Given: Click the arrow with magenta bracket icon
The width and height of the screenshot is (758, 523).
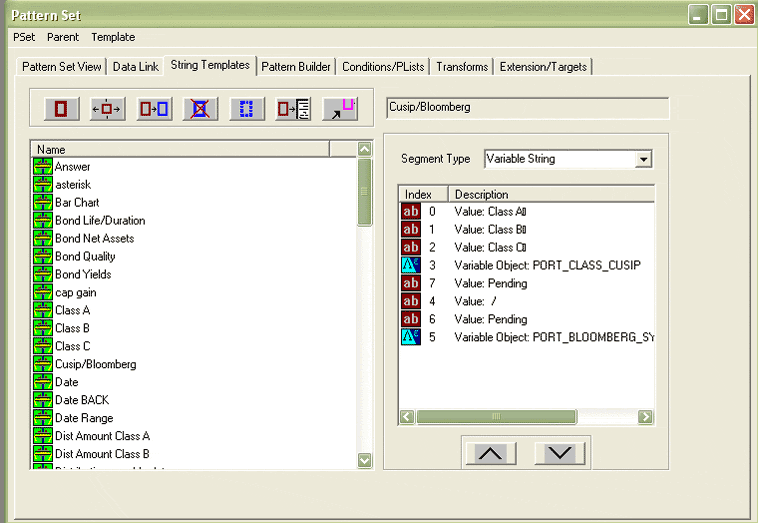Looking at the screenshot, I should point(340,108).
